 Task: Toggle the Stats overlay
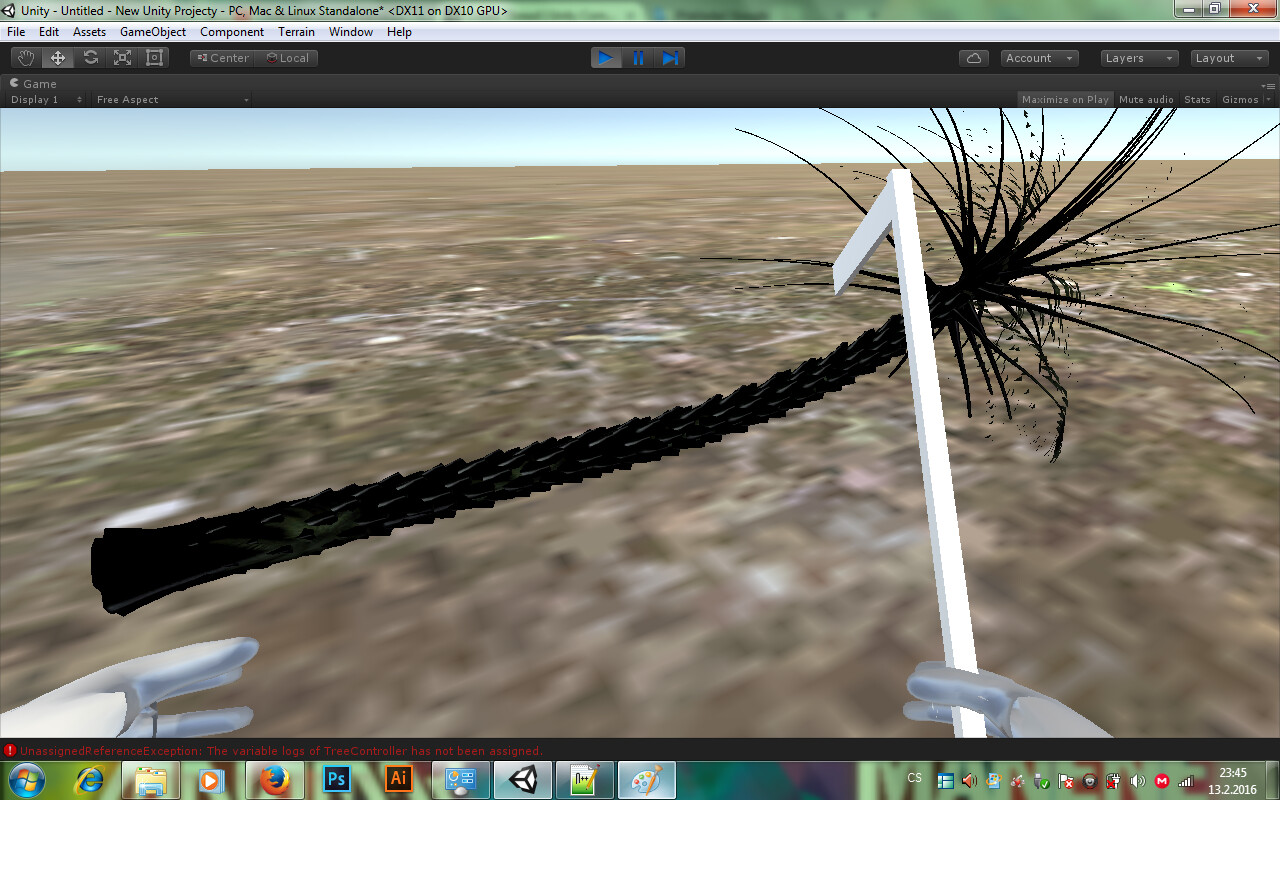tap(1196, 99)
